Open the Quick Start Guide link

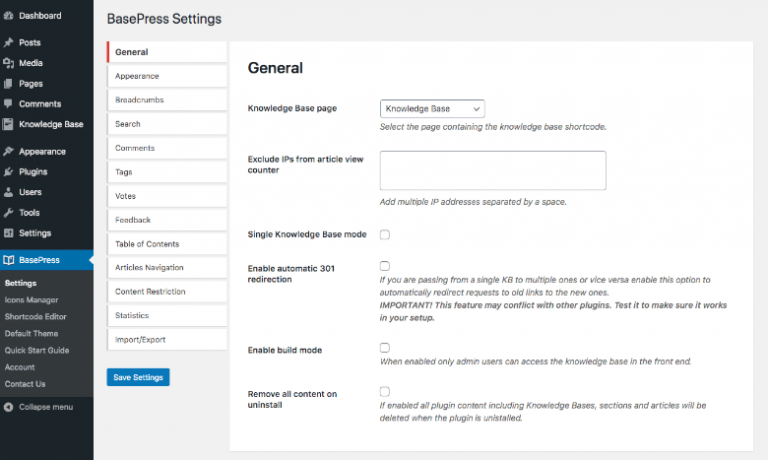37,350
